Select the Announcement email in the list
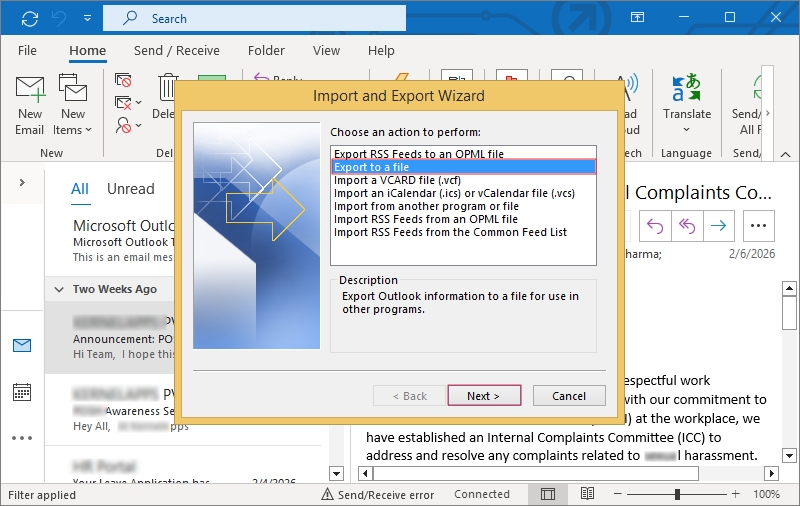This screenshot has width=800, height=506. (x=110, y=337)
